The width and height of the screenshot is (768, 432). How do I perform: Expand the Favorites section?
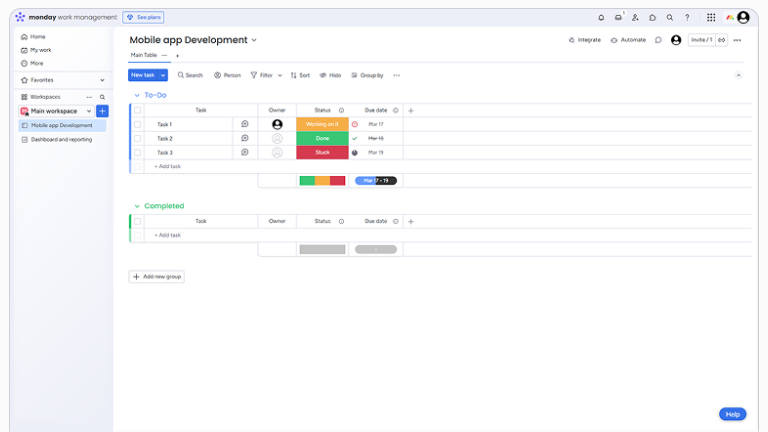[x=102, y=80]
